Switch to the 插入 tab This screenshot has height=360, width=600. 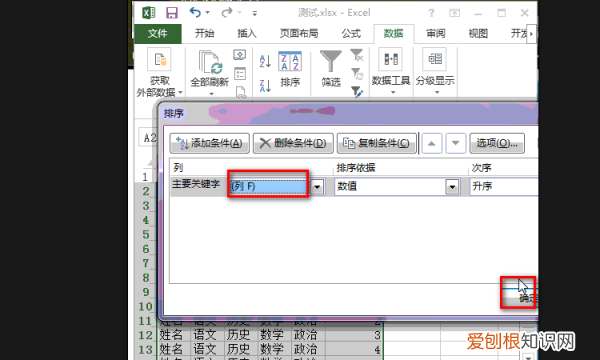(247, 34)
